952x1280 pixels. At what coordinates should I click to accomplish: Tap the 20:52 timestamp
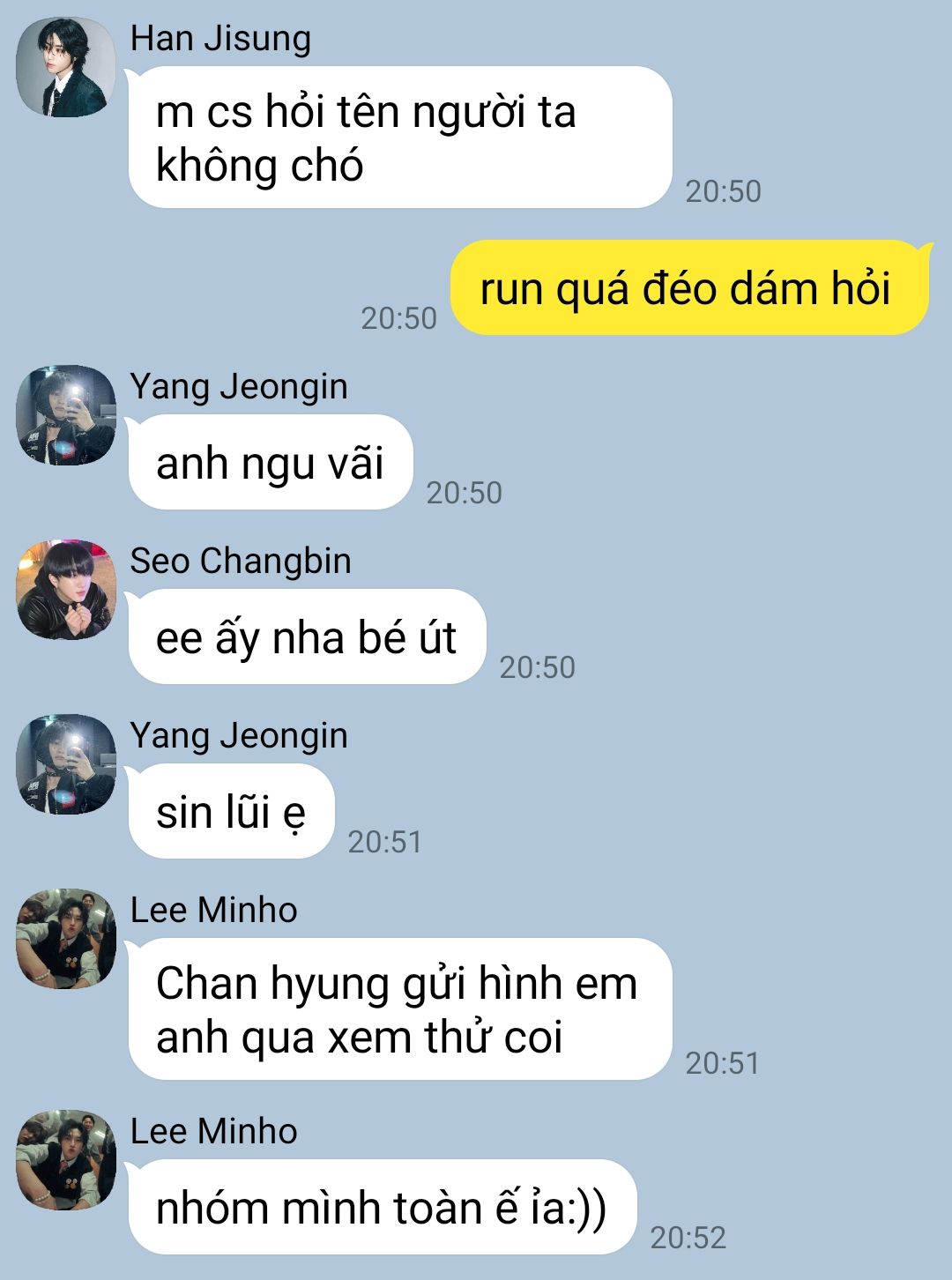tap(688, 1239)
